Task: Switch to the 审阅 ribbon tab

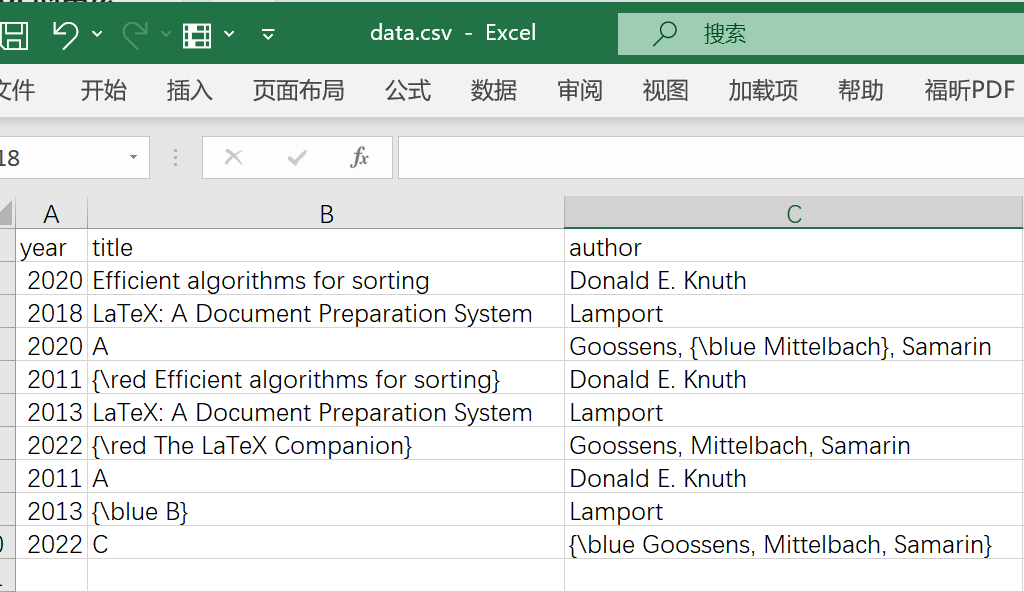Action: [580, 90]
